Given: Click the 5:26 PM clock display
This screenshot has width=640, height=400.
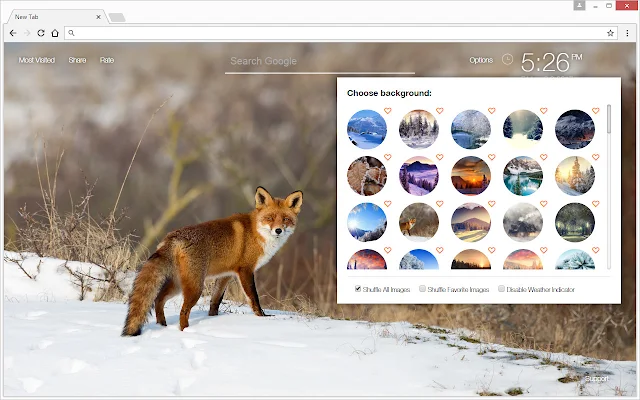Looking at the screenshot, I should pos(551,62).
